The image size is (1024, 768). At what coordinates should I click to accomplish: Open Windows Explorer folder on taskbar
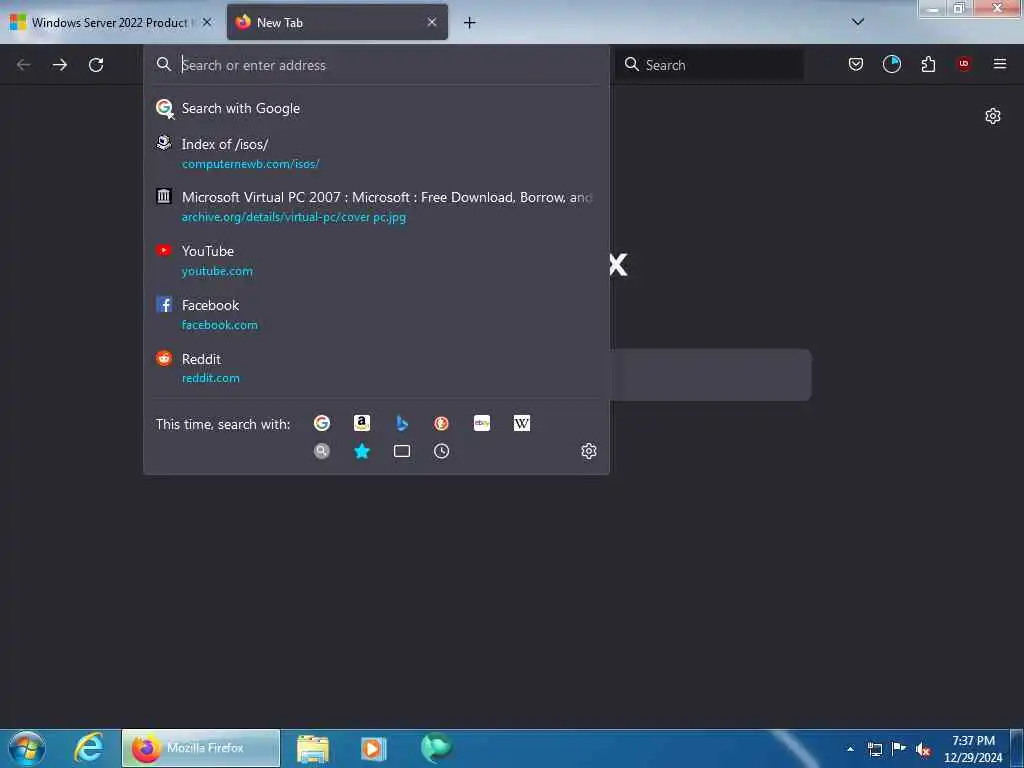[x=313, y=748]
